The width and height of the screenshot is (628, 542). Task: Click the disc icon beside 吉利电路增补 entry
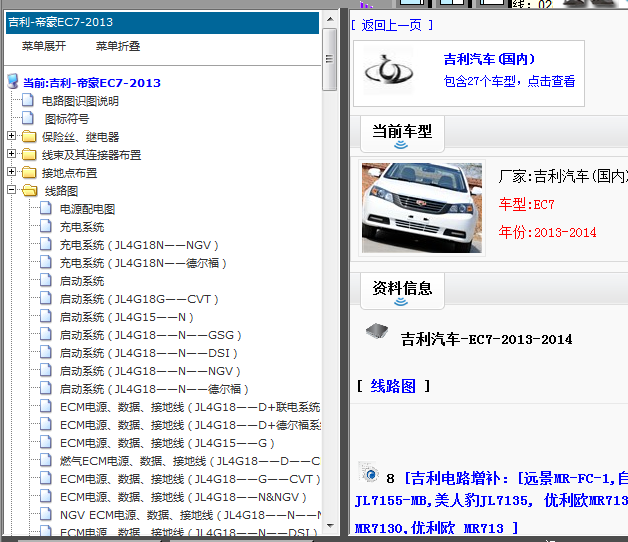(370, 475)
